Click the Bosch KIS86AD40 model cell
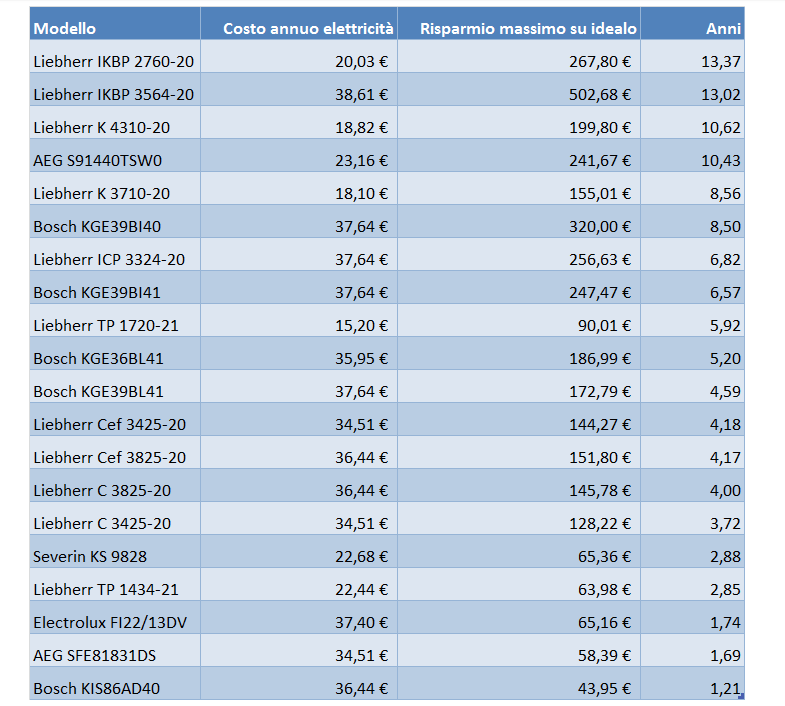Viewport: 785px width, 706px height. click(x=114, y=688)
